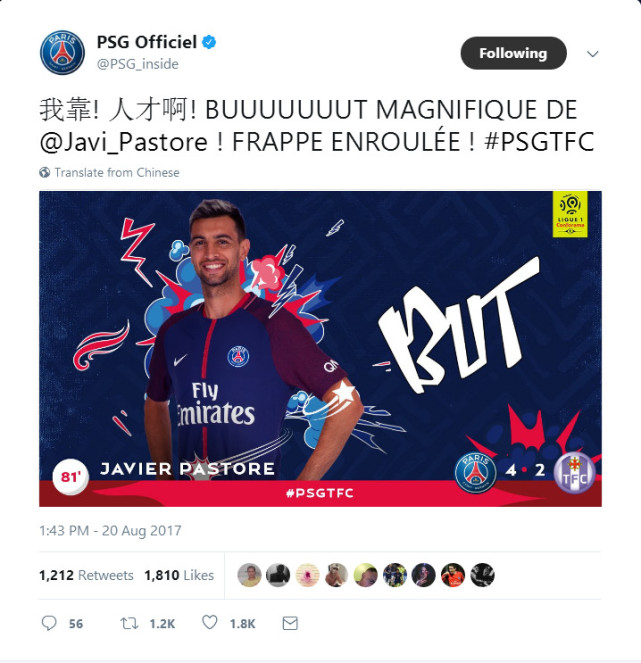Open the @Javi_Pastore mention

pyautogui.click(x=123, y=142)
